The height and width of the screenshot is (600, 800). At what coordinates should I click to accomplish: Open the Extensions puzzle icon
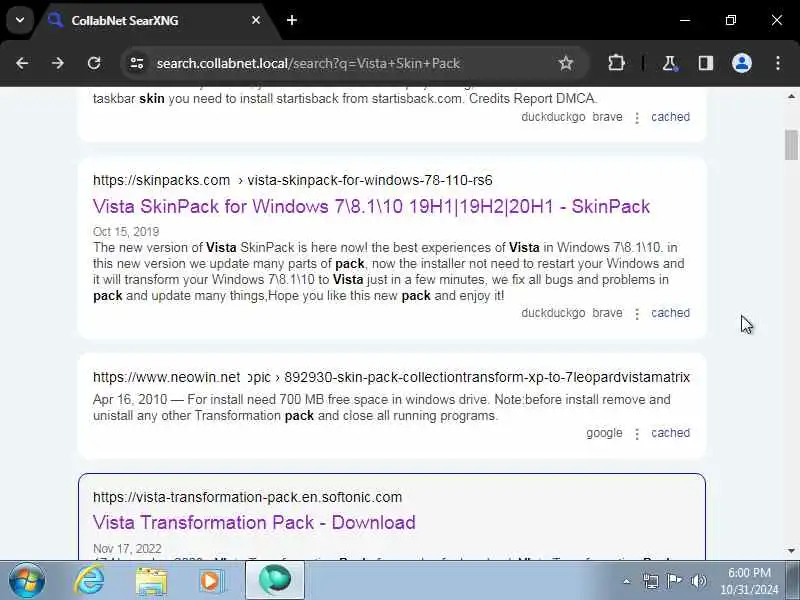pos(616,63)
